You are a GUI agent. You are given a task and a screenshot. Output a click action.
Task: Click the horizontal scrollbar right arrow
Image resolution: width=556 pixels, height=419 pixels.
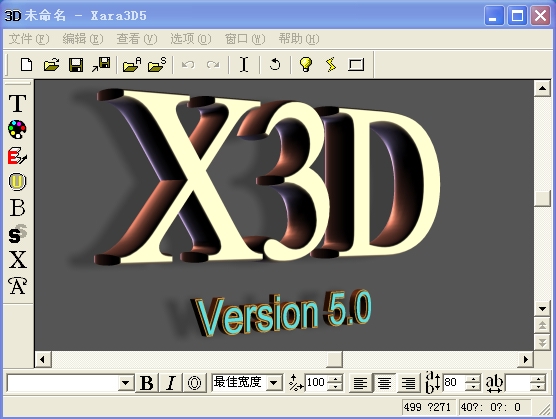point(526,359)
